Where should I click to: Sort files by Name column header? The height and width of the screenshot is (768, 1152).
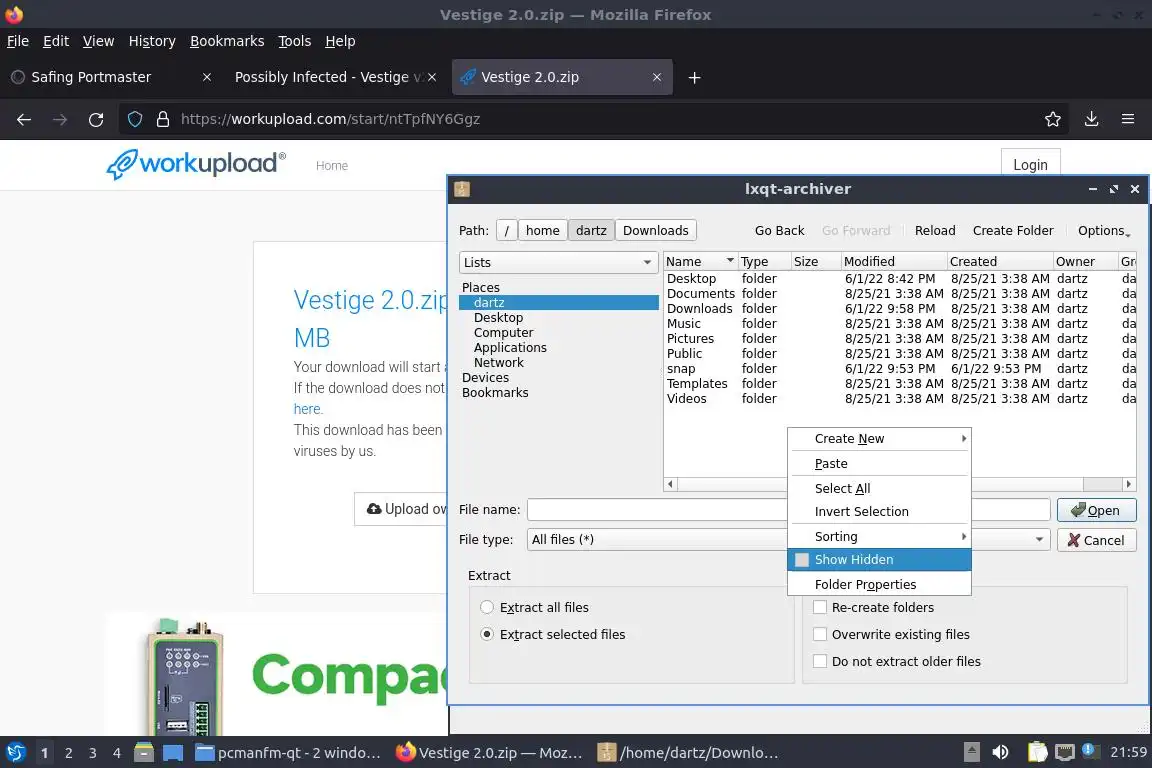coord(699,262)
